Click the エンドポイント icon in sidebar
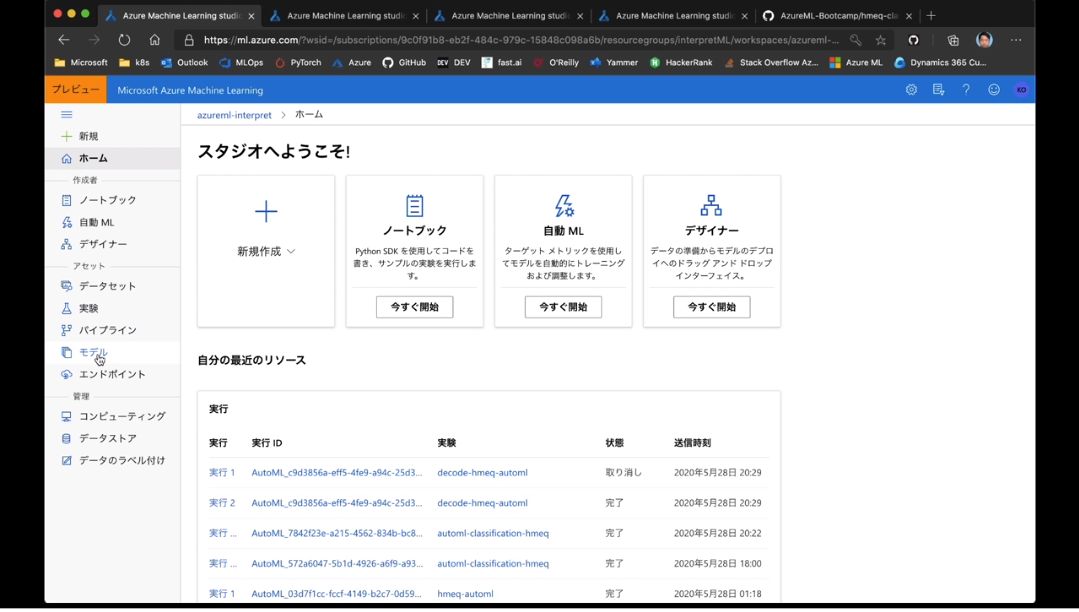 [67, 374]
